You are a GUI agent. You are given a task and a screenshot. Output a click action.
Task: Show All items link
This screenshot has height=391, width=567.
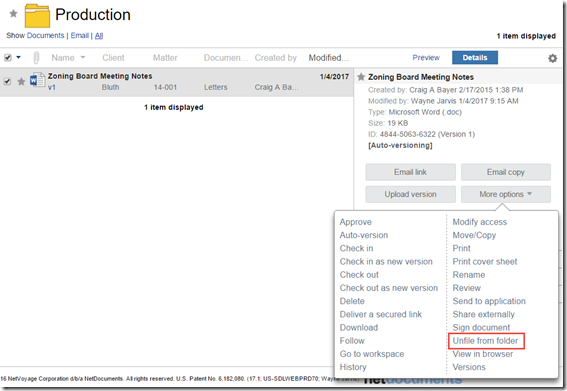coord(99,35)
